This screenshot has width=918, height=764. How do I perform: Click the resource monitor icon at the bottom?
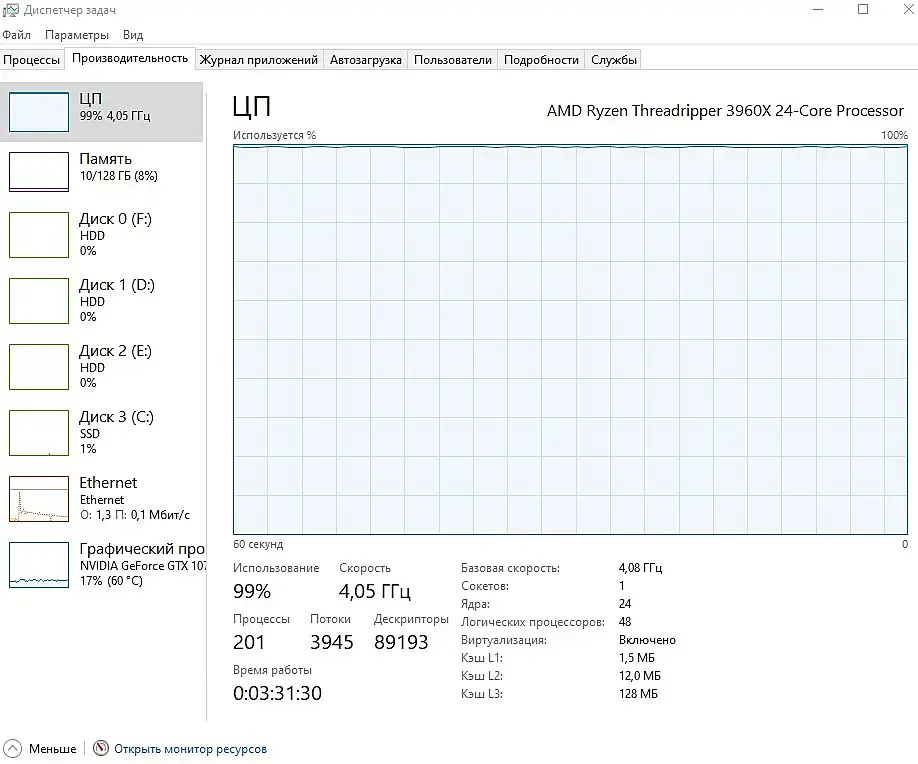coord(101,748)
